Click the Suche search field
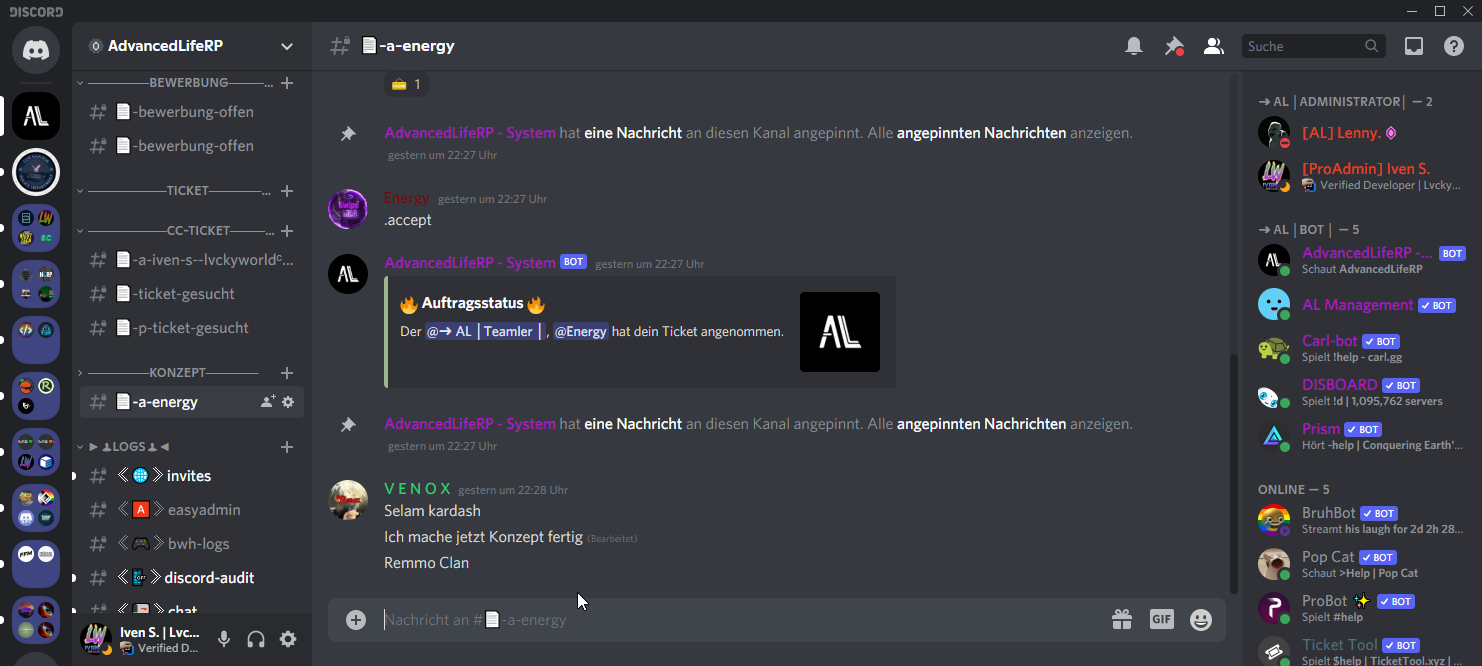The width and height of the screenshot is (1482, 666). click(1302, 46)
